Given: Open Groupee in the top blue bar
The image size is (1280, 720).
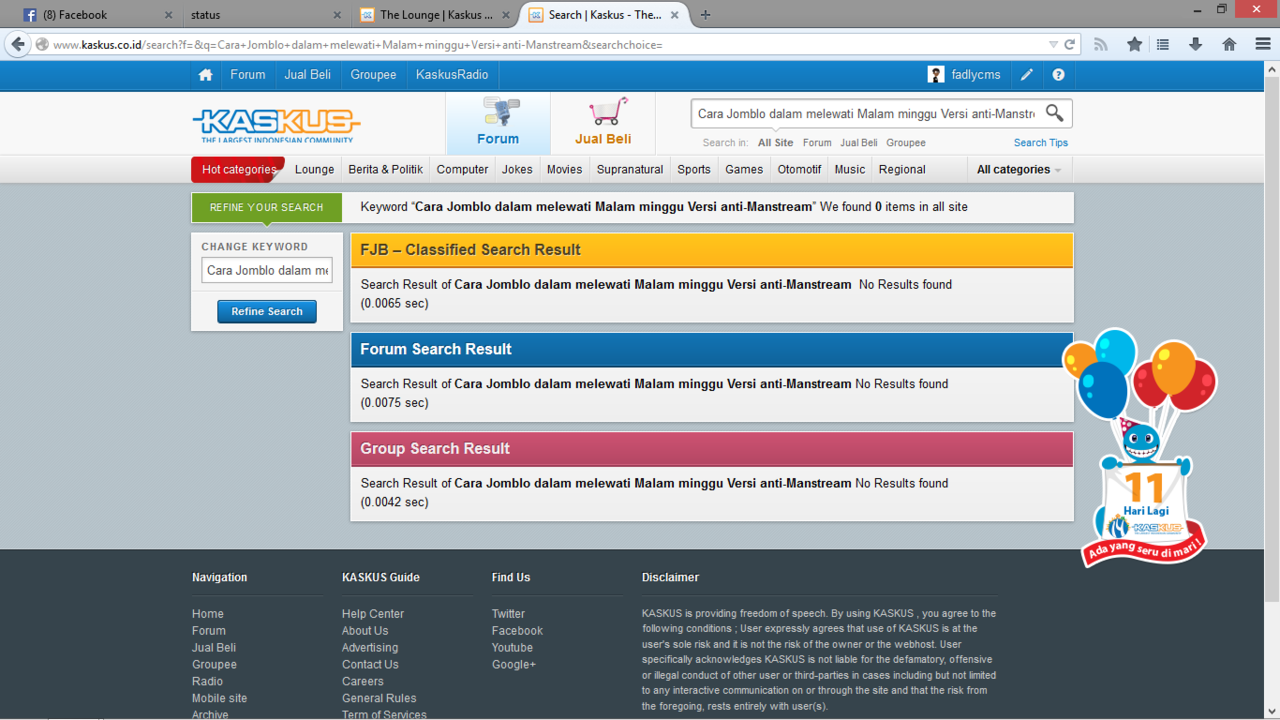Looking at the screenshot, I should pyautogui.click(x=373, y=75).
